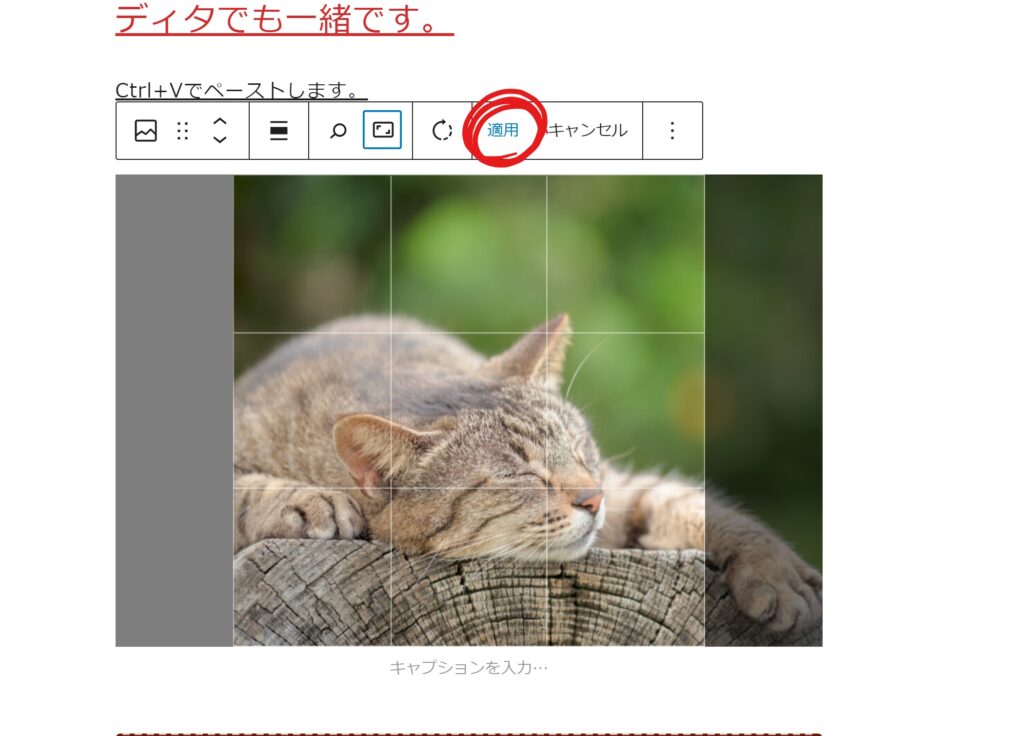Click the 適用 apply button

pos(503,130)
